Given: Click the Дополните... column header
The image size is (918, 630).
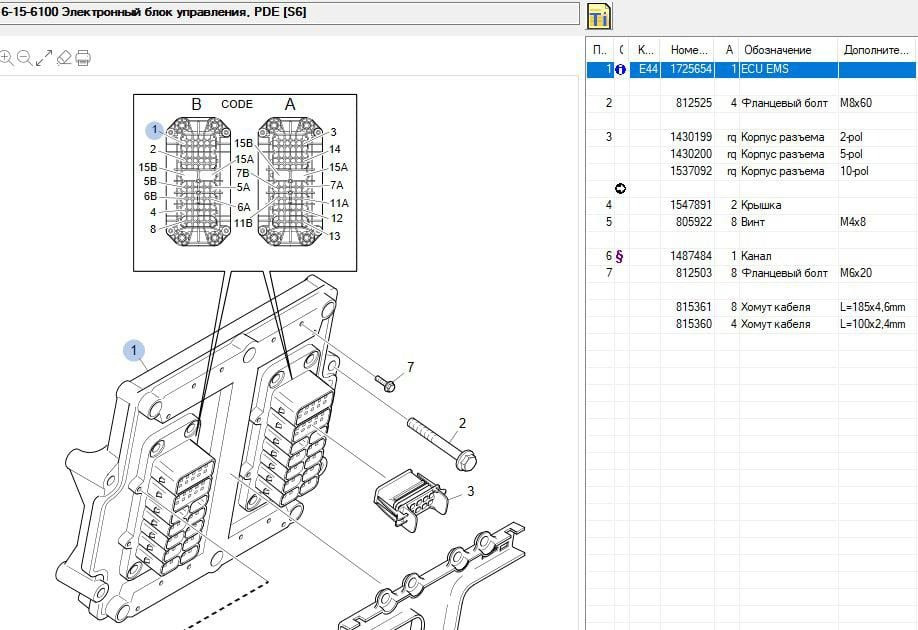Looking at the screenshot, I should pyautogui.click(x=876, y=50).
